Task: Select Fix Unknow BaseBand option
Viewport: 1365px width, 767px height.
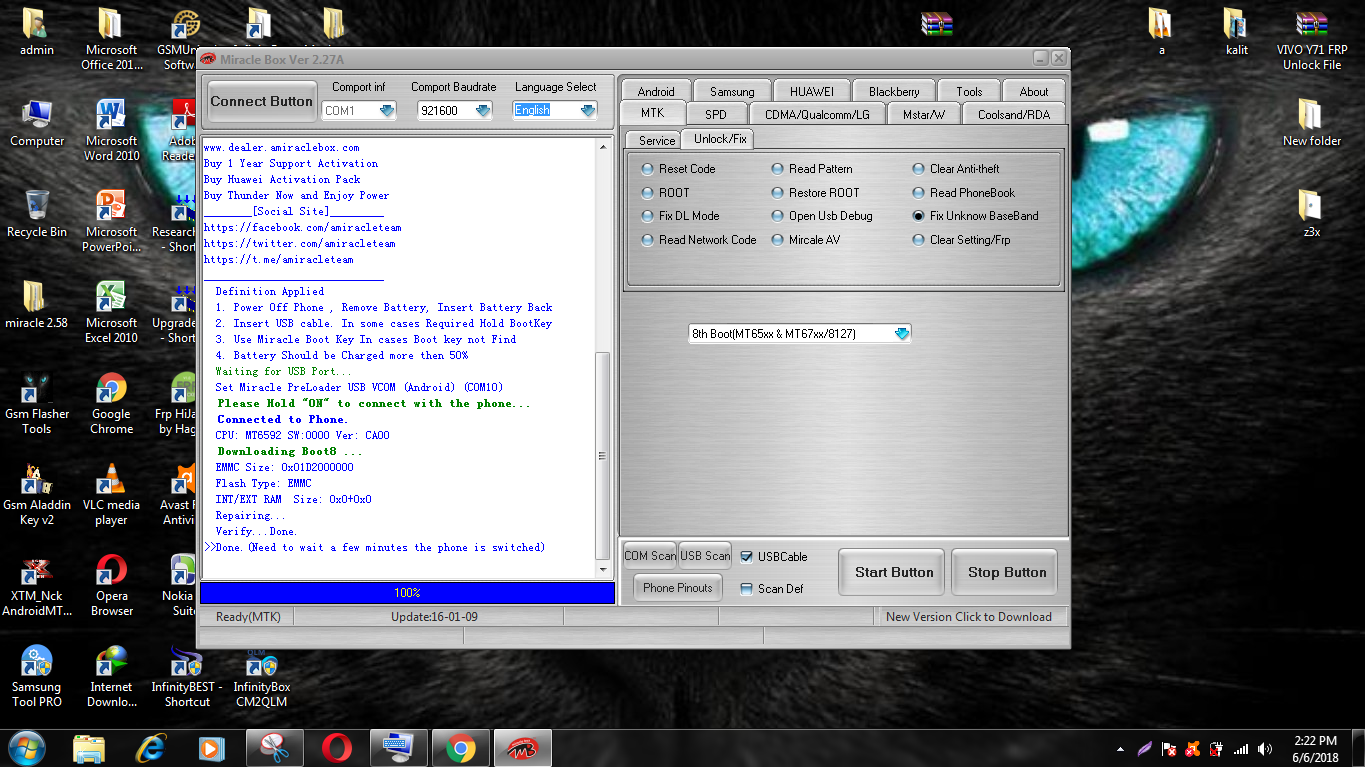Action: click(x=975, y=216)
